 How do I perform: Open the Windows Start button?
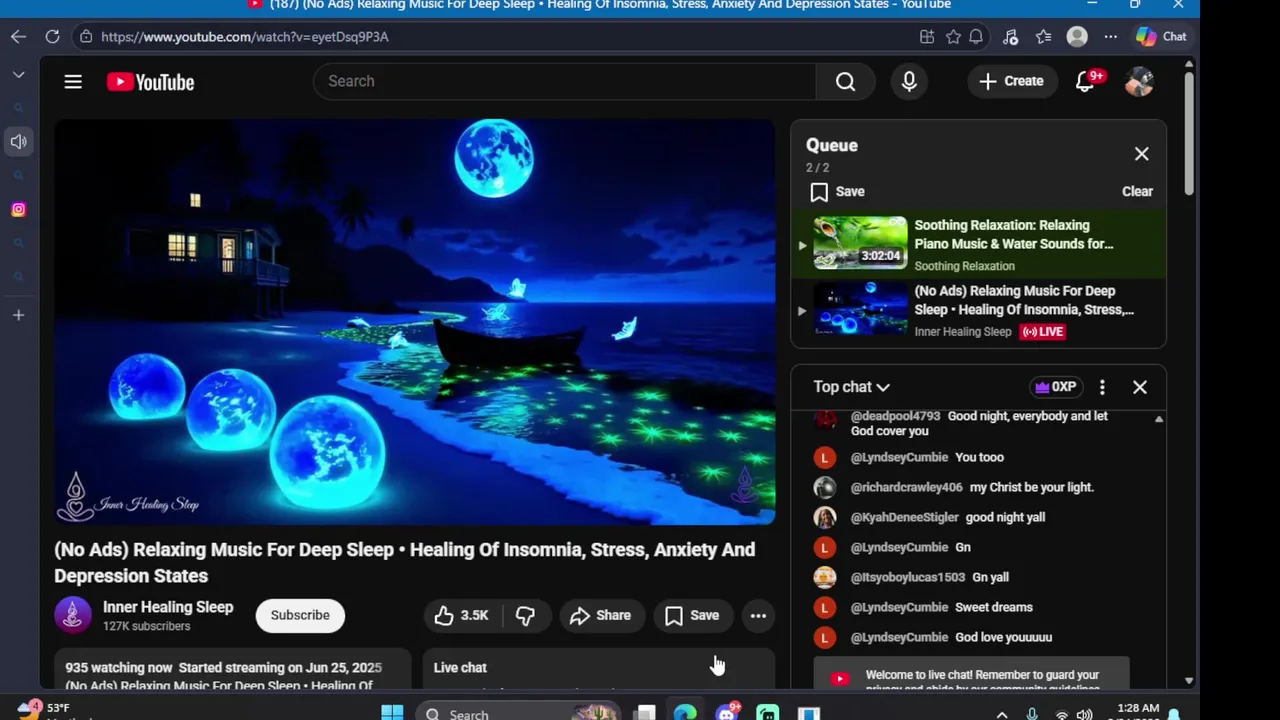pyautogui.click(x=392, y=713)
